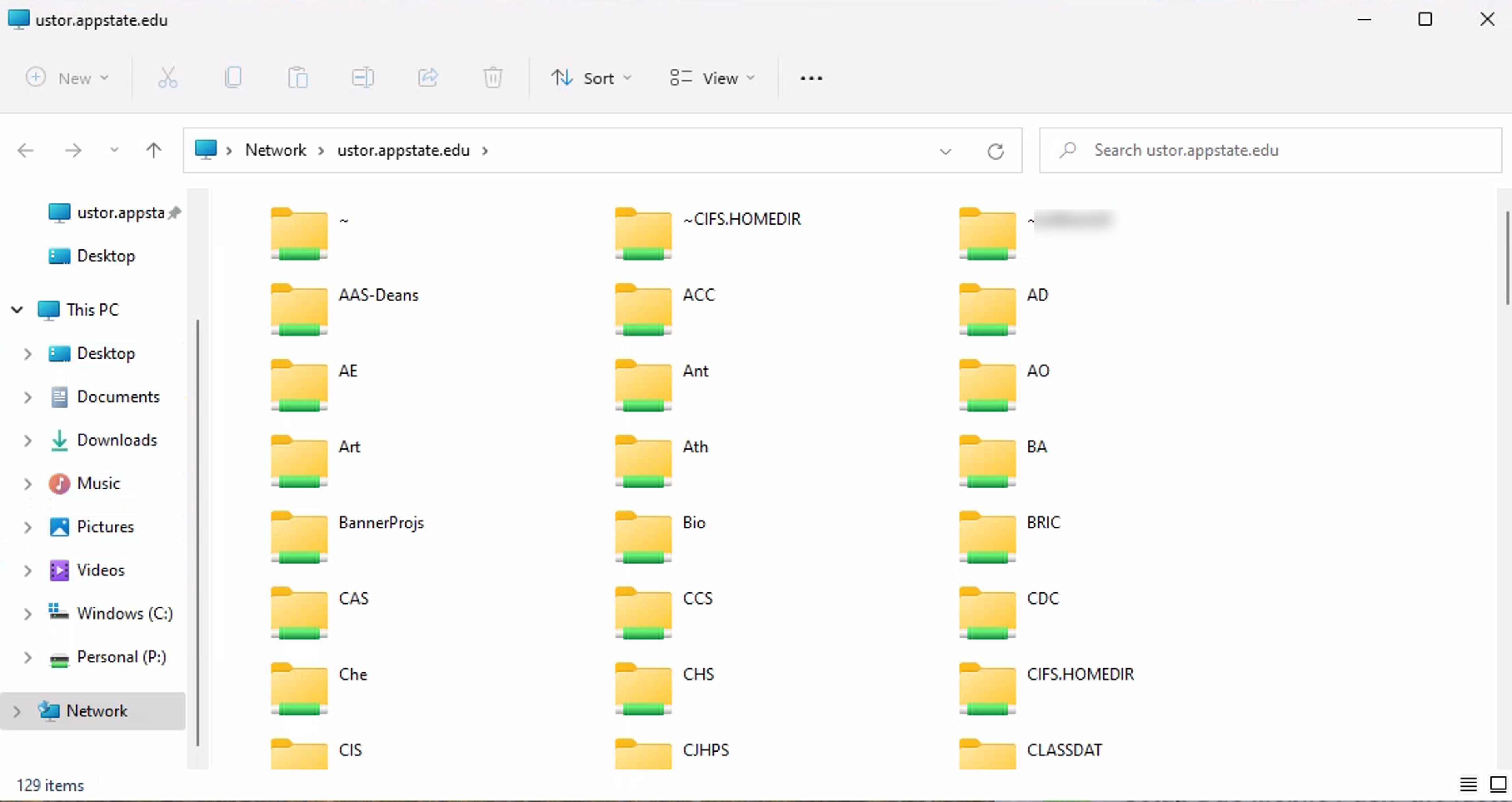The width and height of the screenshot is (1512, 802).
Task: Click the Cut scissors icon
Action: (x=168, y=78)
